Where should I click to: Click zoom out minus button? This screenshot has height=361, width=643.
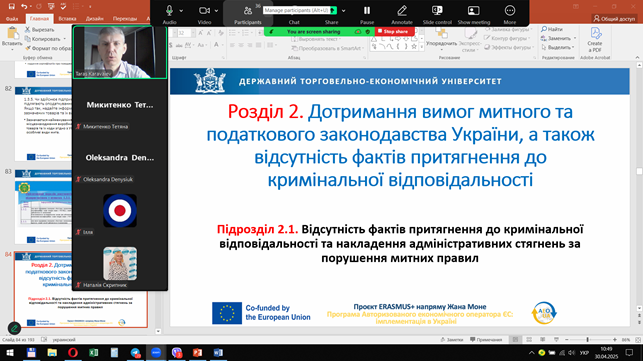click(566, 340)
